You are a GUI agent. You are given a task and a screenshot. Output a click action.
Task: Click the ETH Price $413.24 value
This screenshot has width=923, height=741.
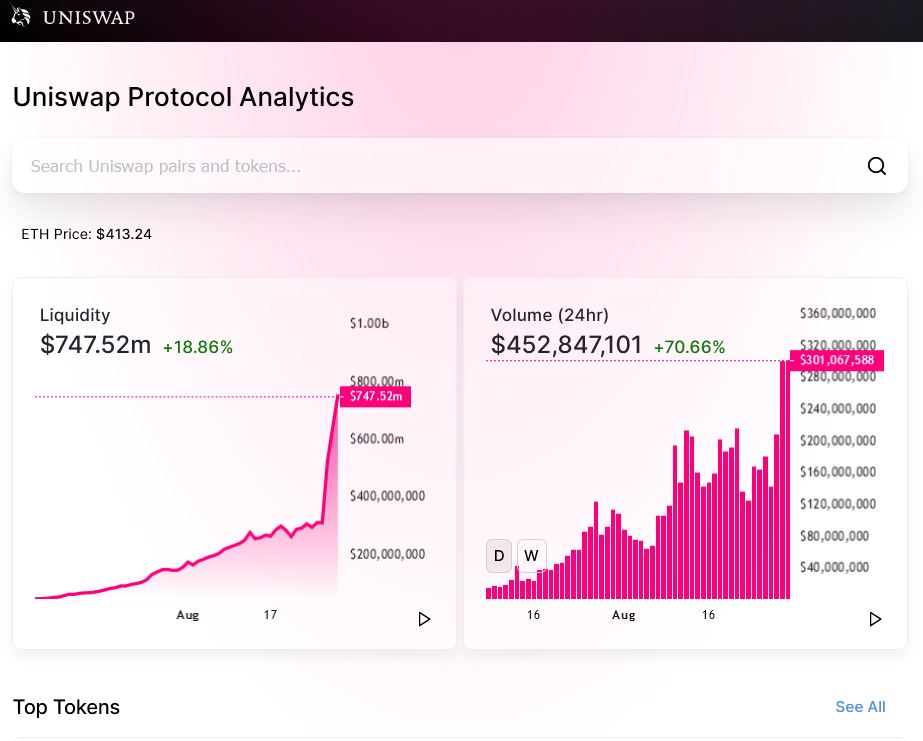[x=124, y=234]
